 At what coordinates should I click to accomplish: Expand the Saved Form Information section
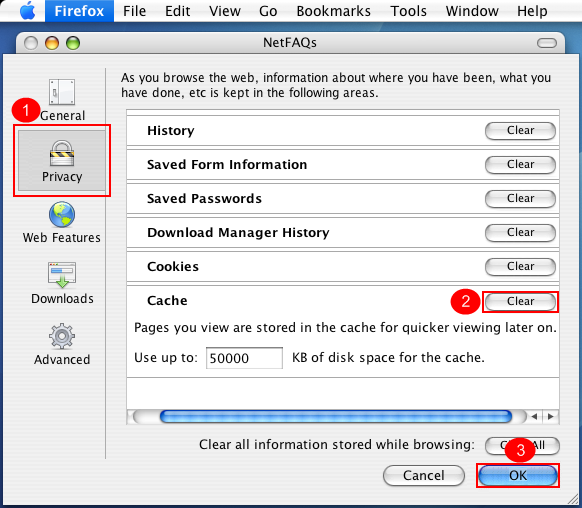tap(227, 165)
